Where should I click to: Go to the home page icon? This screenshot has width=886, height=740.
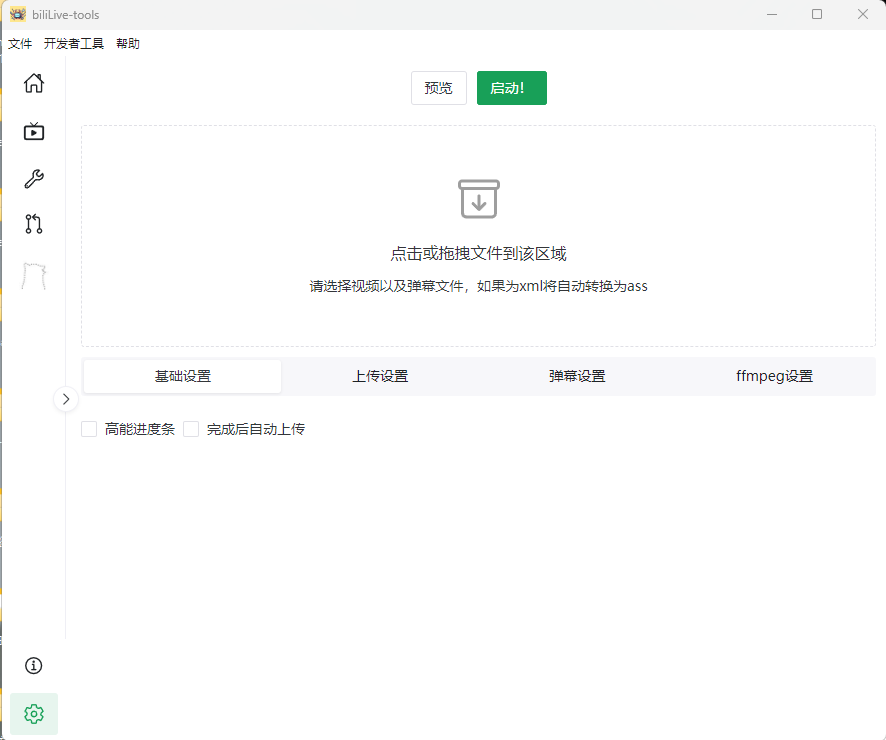coord(34,83)
